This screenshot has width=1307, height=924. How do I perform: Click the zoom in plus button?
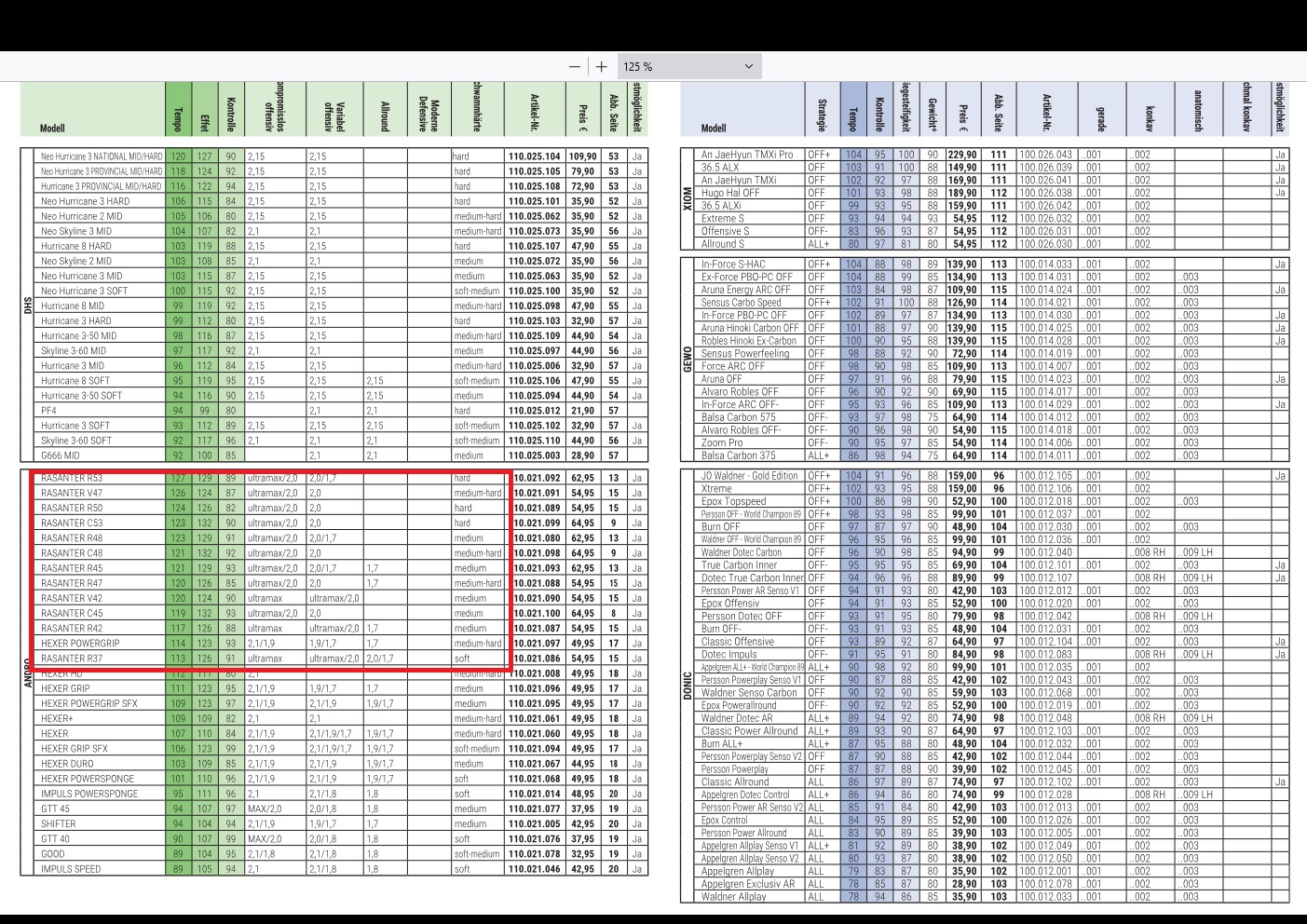pyautogui.click(x=602, y=66)
